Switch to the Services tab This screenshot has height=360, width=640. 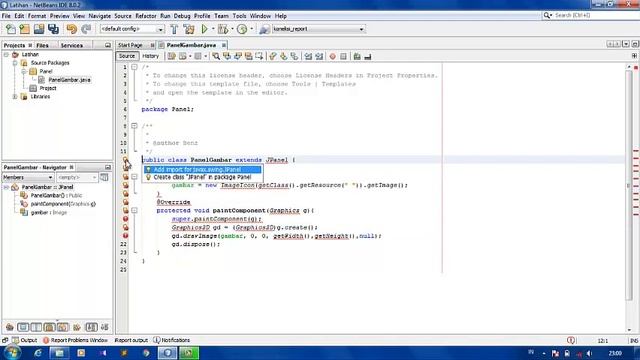[72, 45]
